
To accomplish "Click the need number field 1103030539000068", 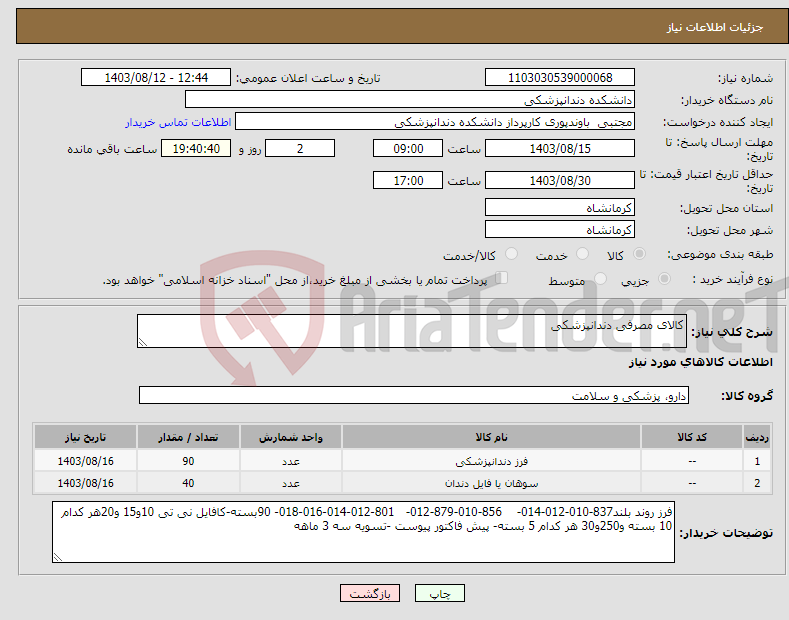I will point(560,78).
